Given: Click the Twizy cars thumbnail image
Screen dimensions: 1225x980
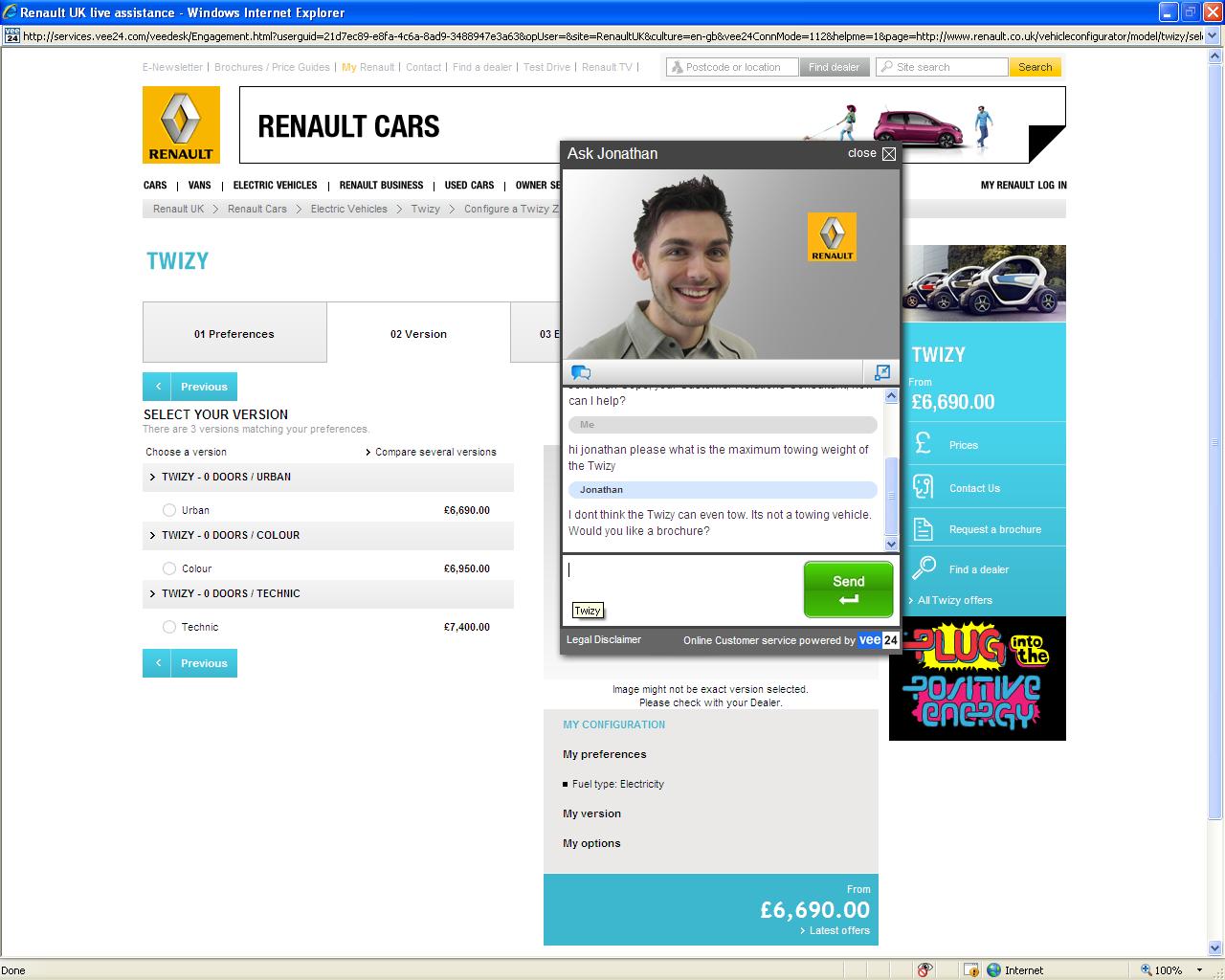Looking at the screenshot, I should click(x=984, y=284).
